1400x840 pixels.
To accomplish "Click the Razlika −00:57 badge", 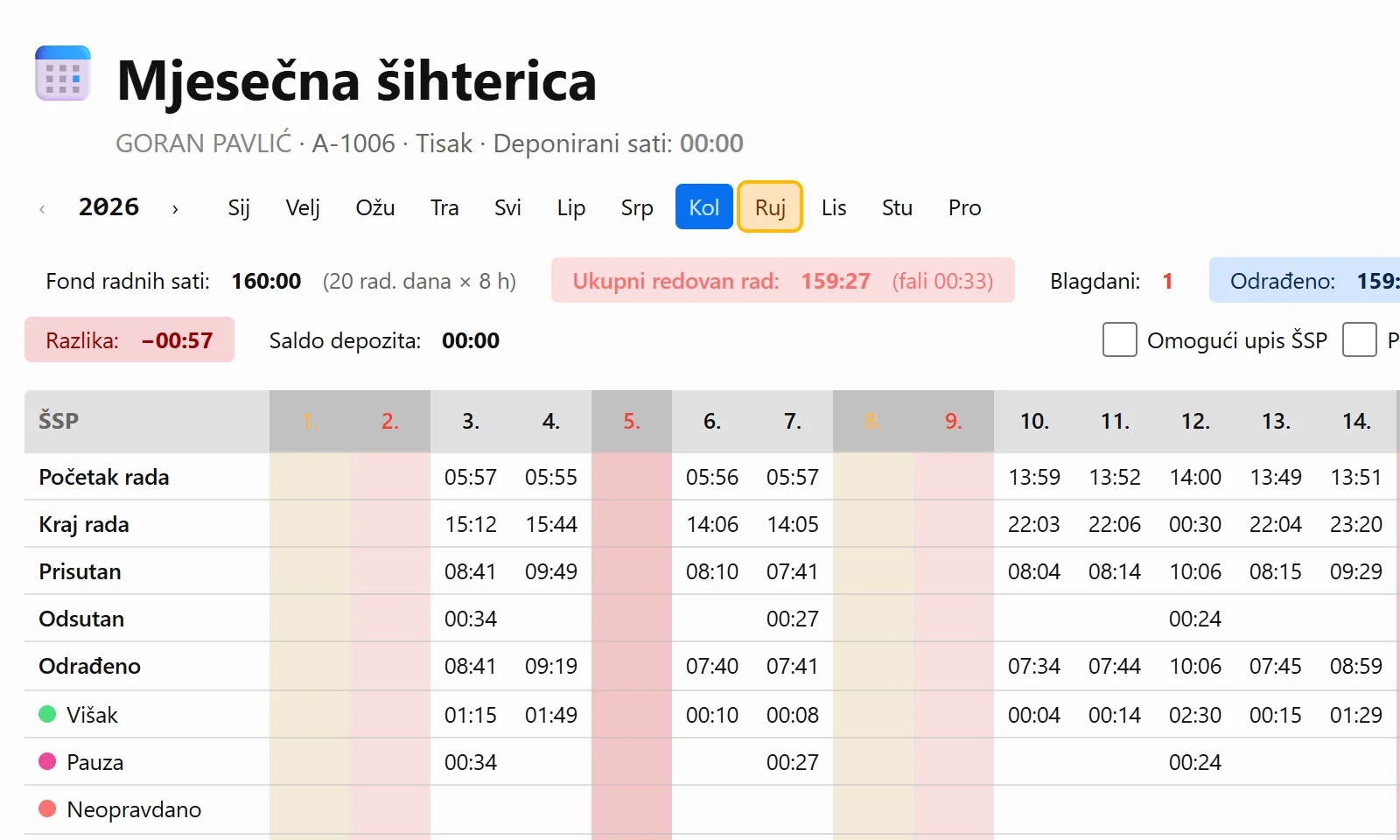I will [129, 339].
